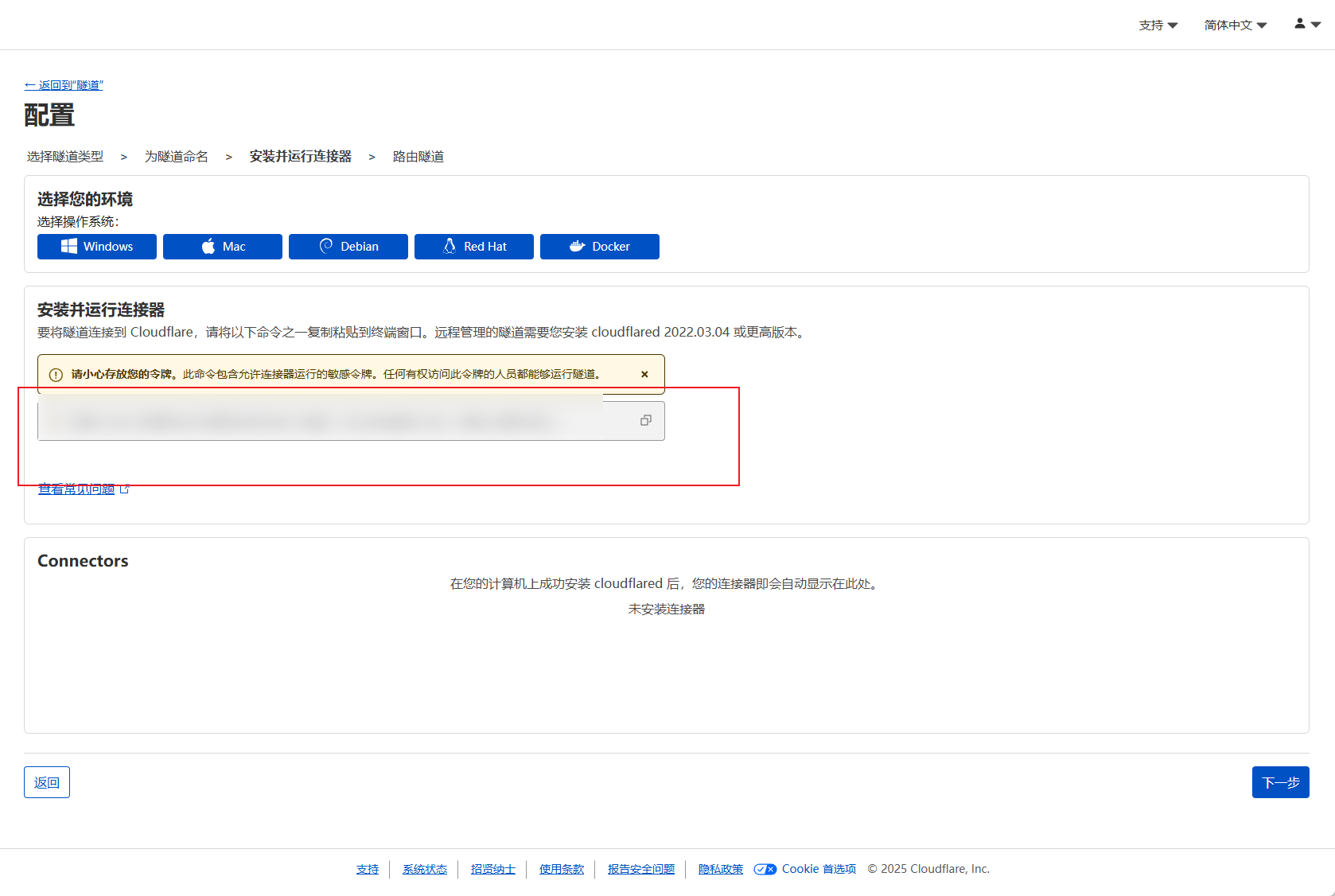Open the user account menu
The width and height of the screenshot is (1335, 896).
click(x=1306, y=25)
